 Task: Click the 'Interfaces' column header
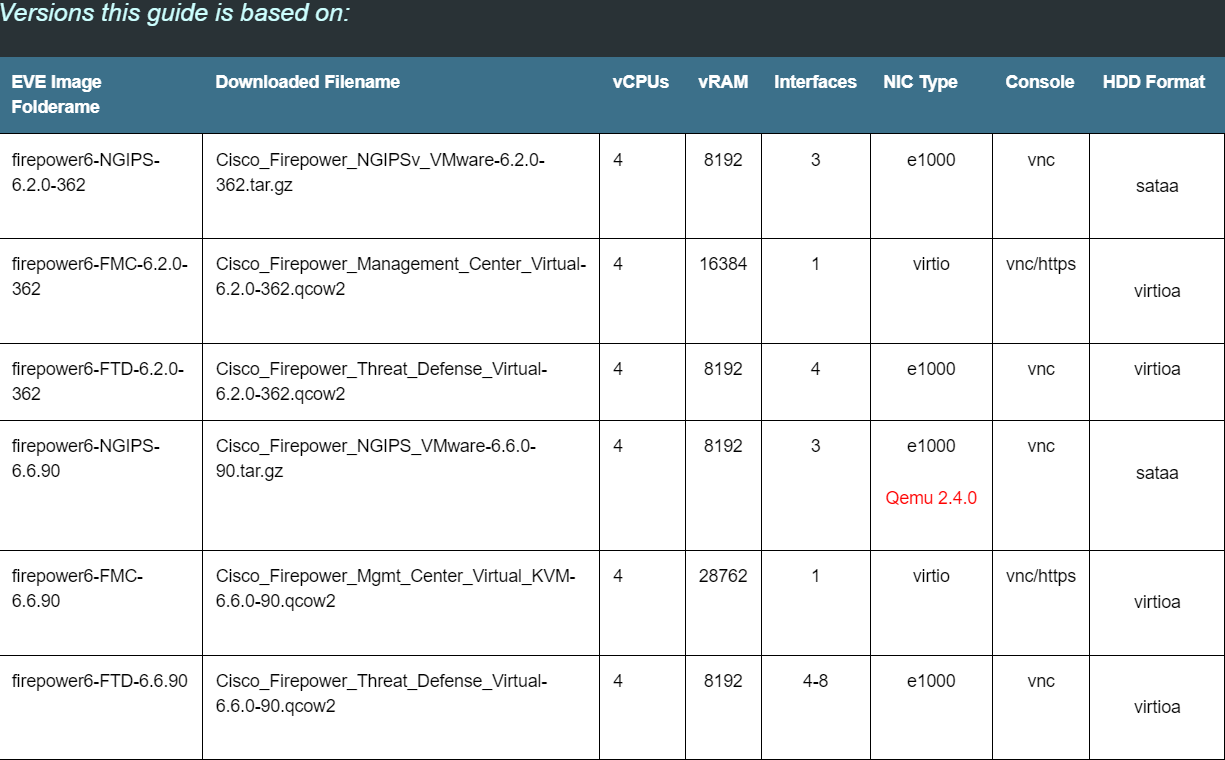[x=815, y=82]
